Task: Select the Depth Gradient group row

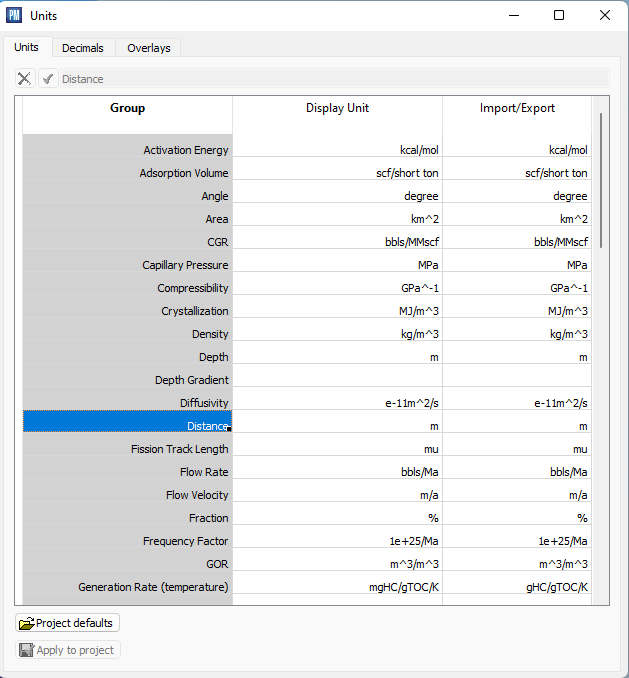Action: tap(128, 380)
